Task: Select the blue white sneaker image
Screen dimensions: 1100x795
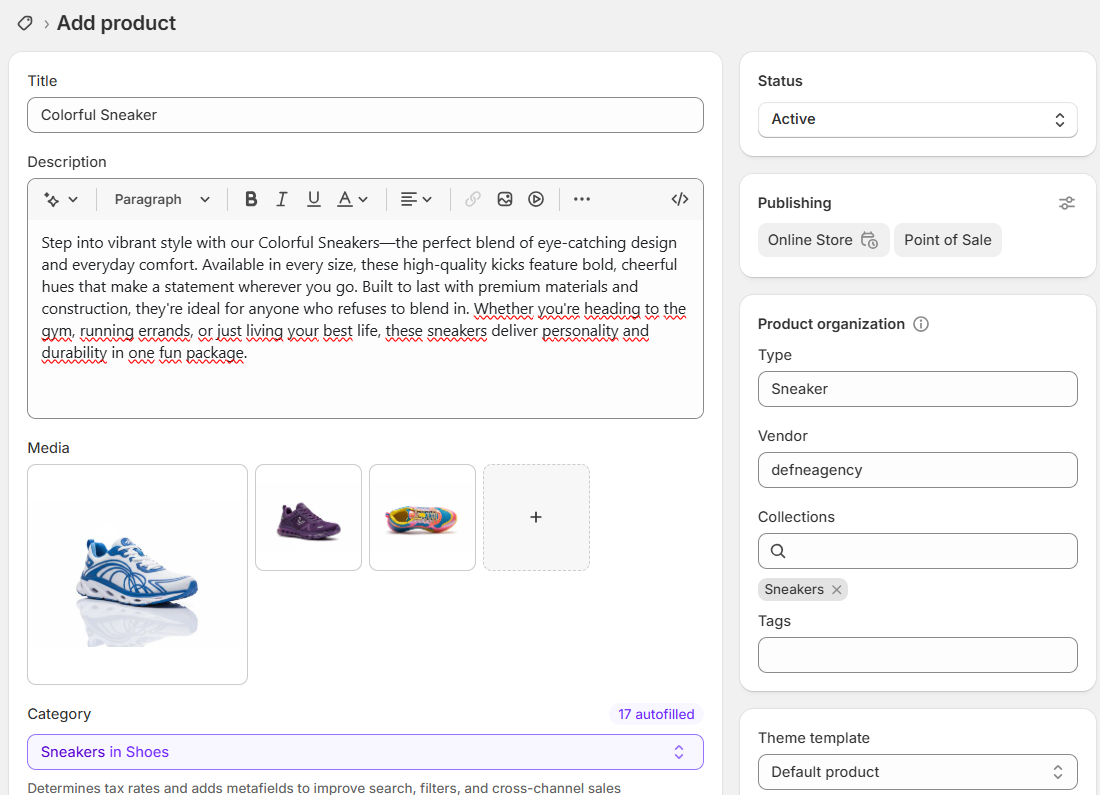Action: pos(138,574)
